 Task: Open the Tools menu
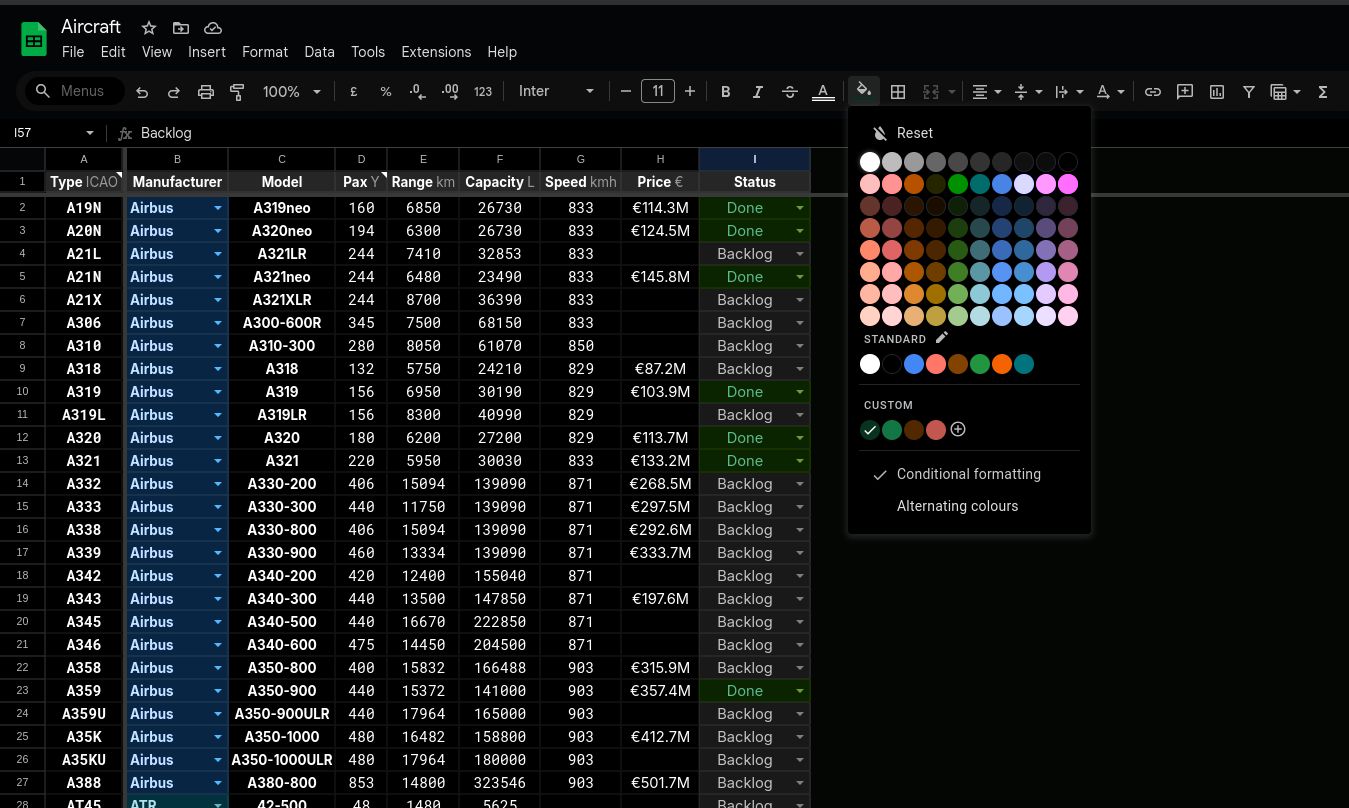click(368, 52)
